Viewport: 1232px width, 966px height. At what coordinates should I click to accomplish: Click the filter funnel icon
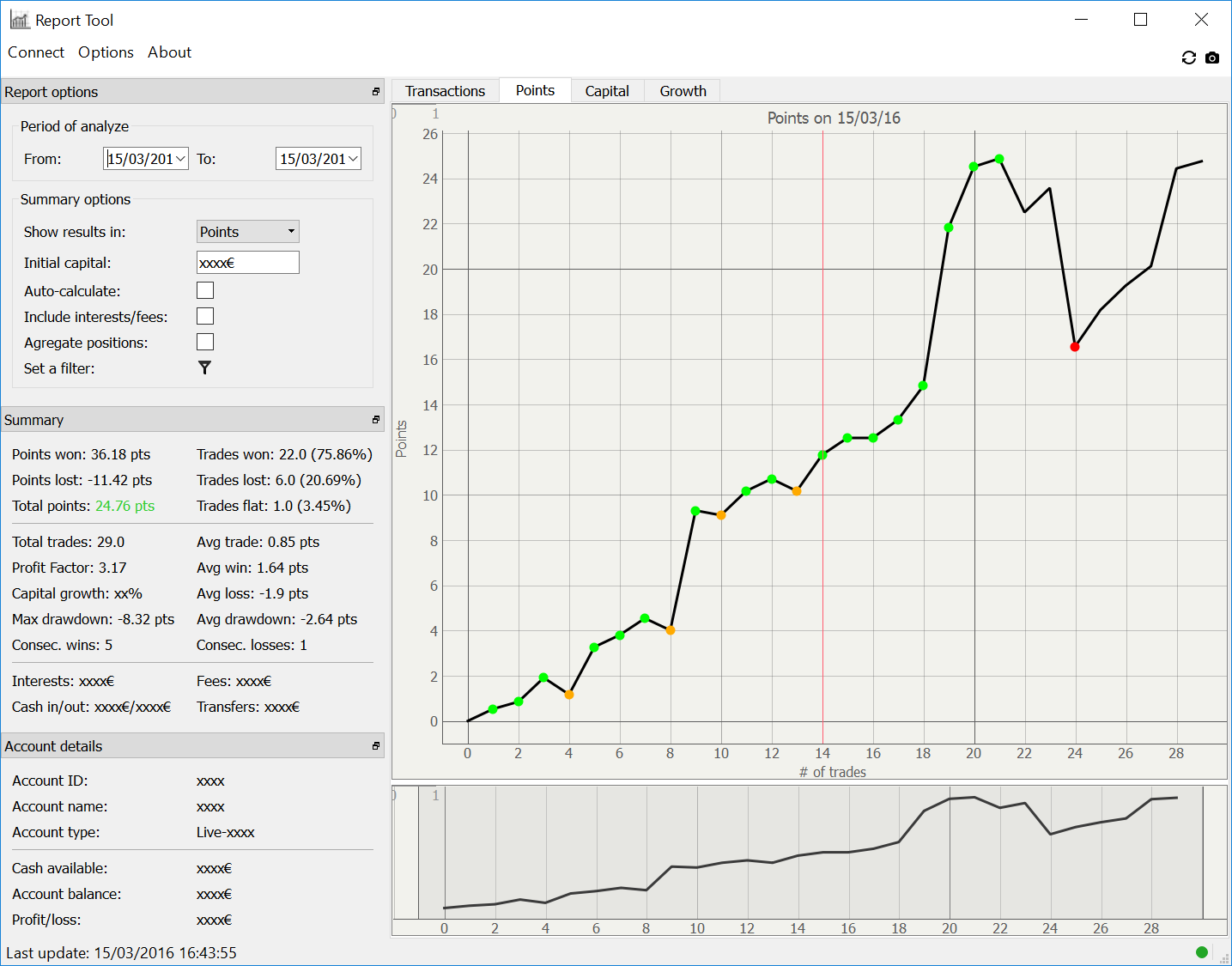(x=204, y=368)
